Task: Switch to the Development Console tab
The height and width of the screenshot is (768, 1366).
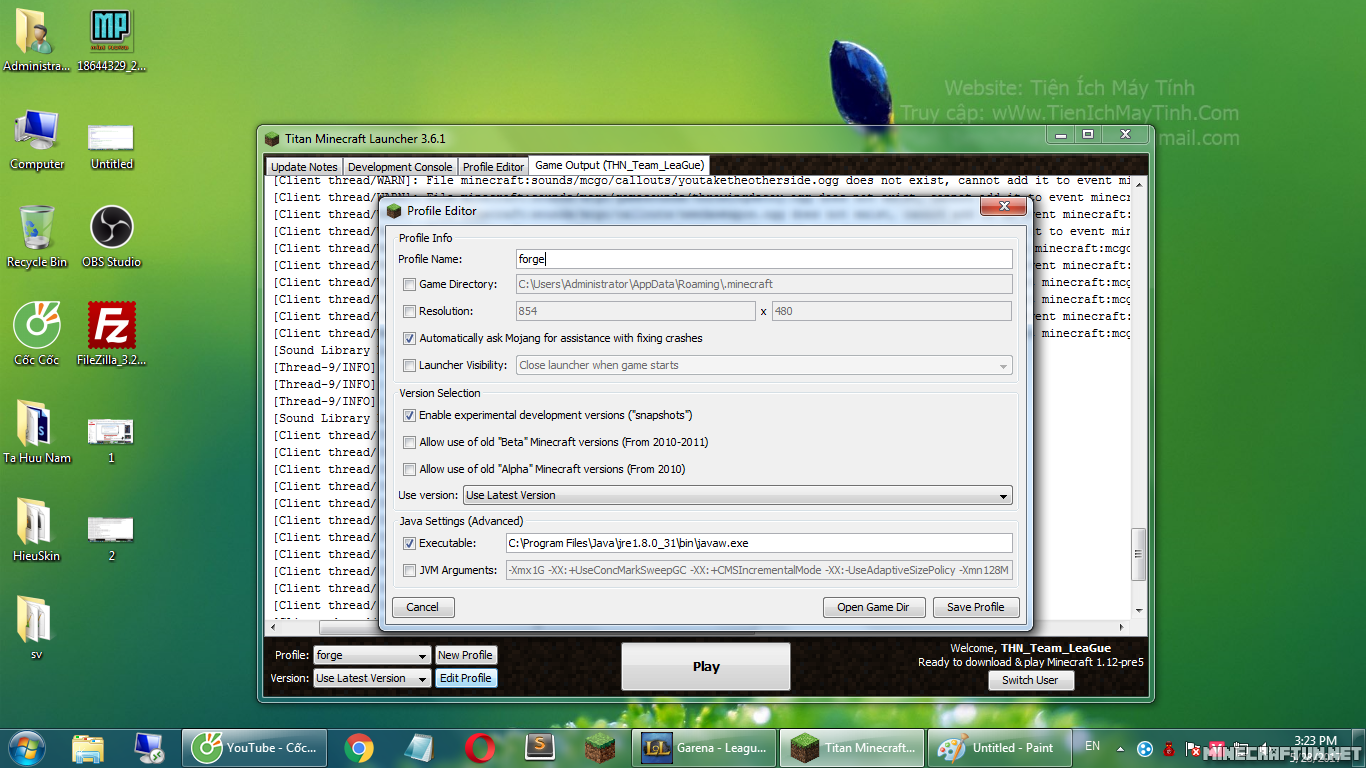Action: tap(399, 167)
